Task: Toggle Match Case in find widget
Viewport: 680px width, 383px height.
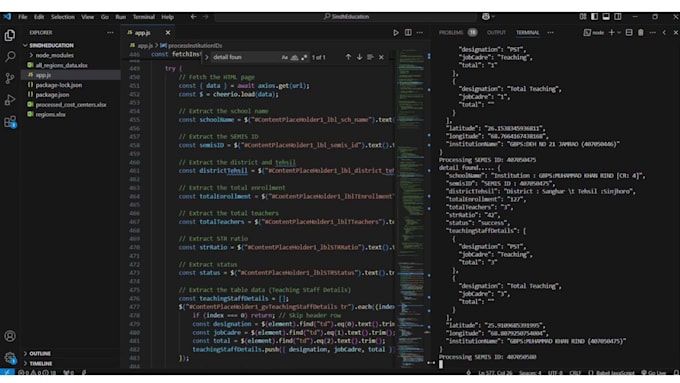Action: click(x=284, y=57)
